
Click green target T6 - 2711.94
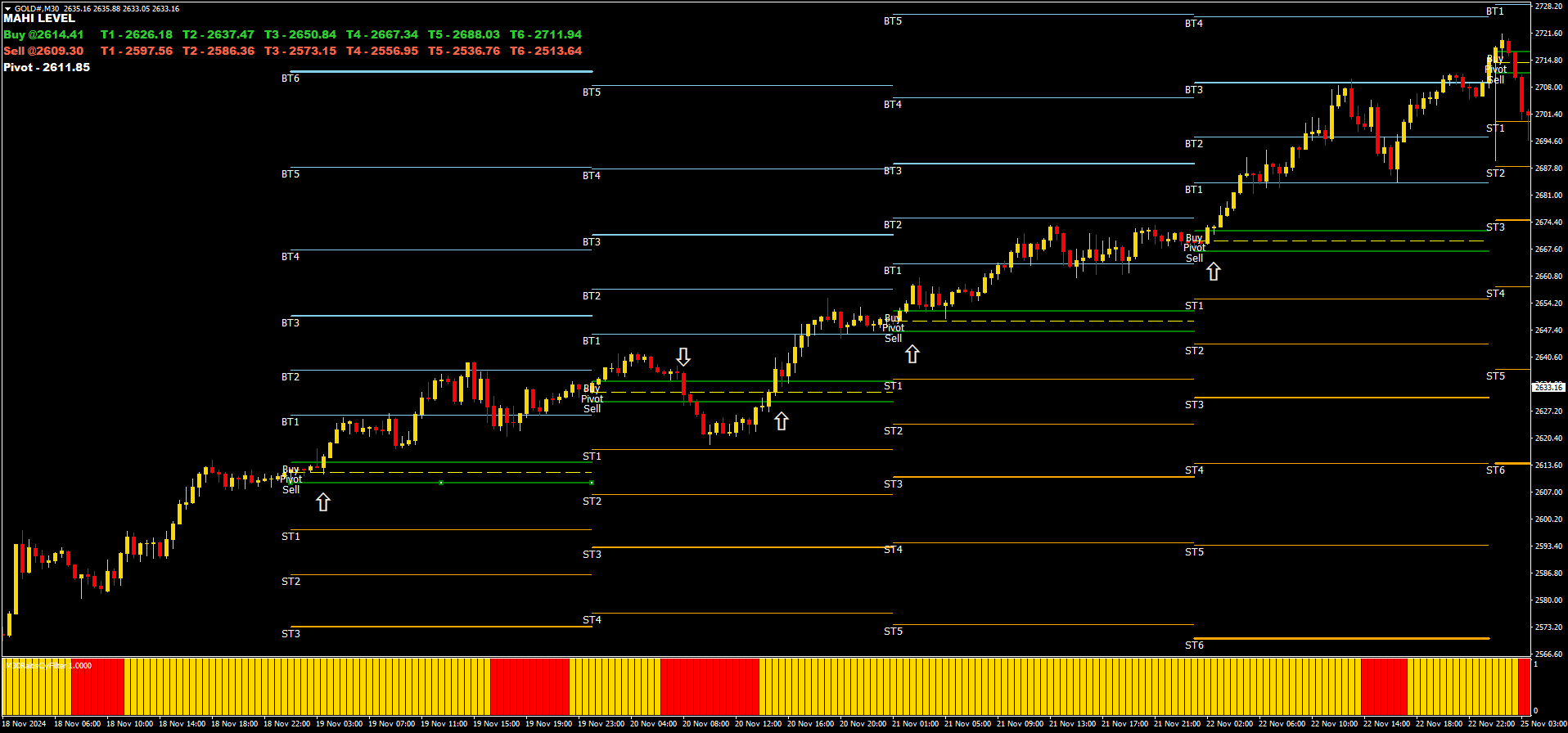[x=545, y=34]
